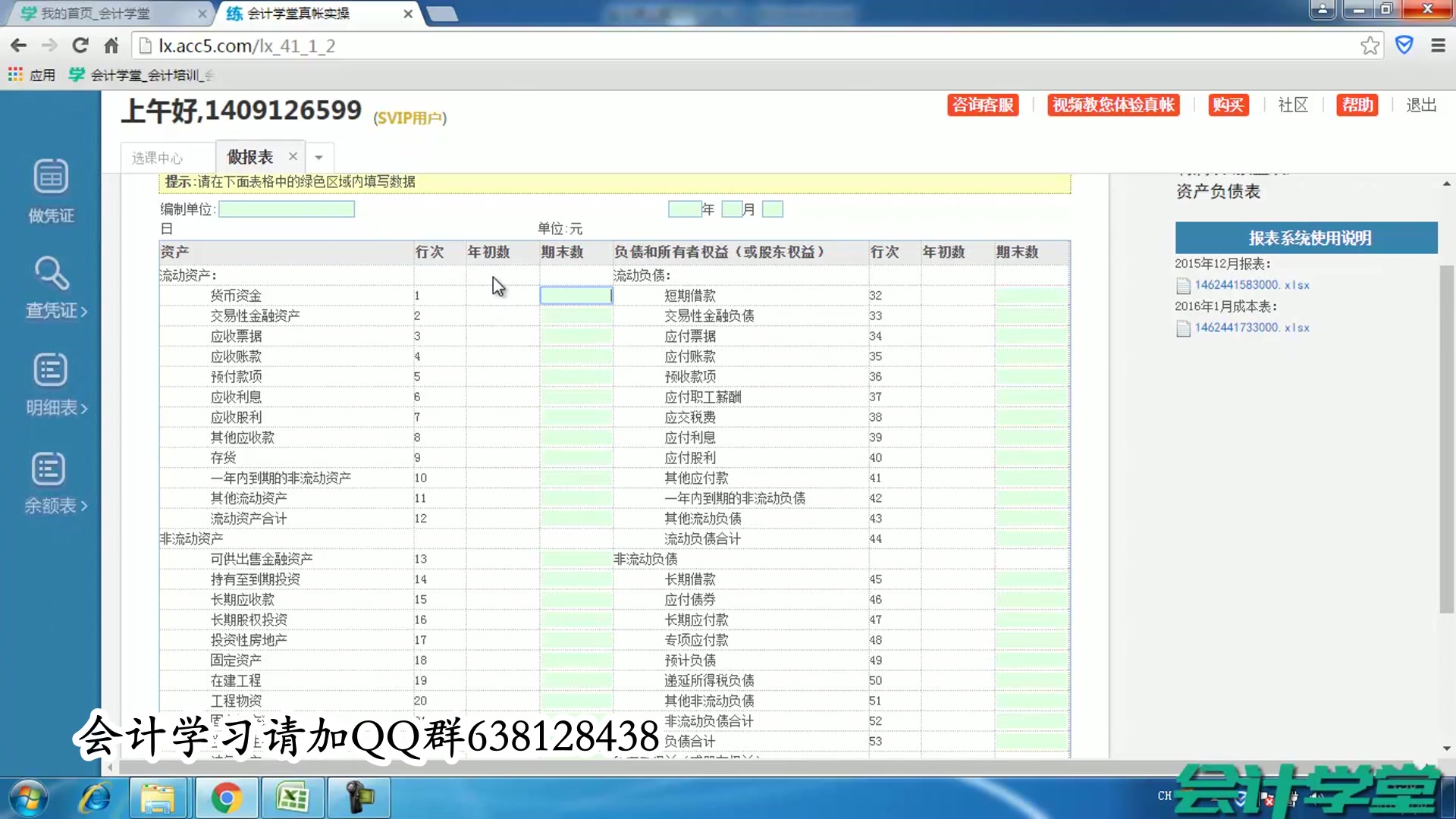Bookmark this page with the star icon

pyautogui.click(x=1370, y=45)
